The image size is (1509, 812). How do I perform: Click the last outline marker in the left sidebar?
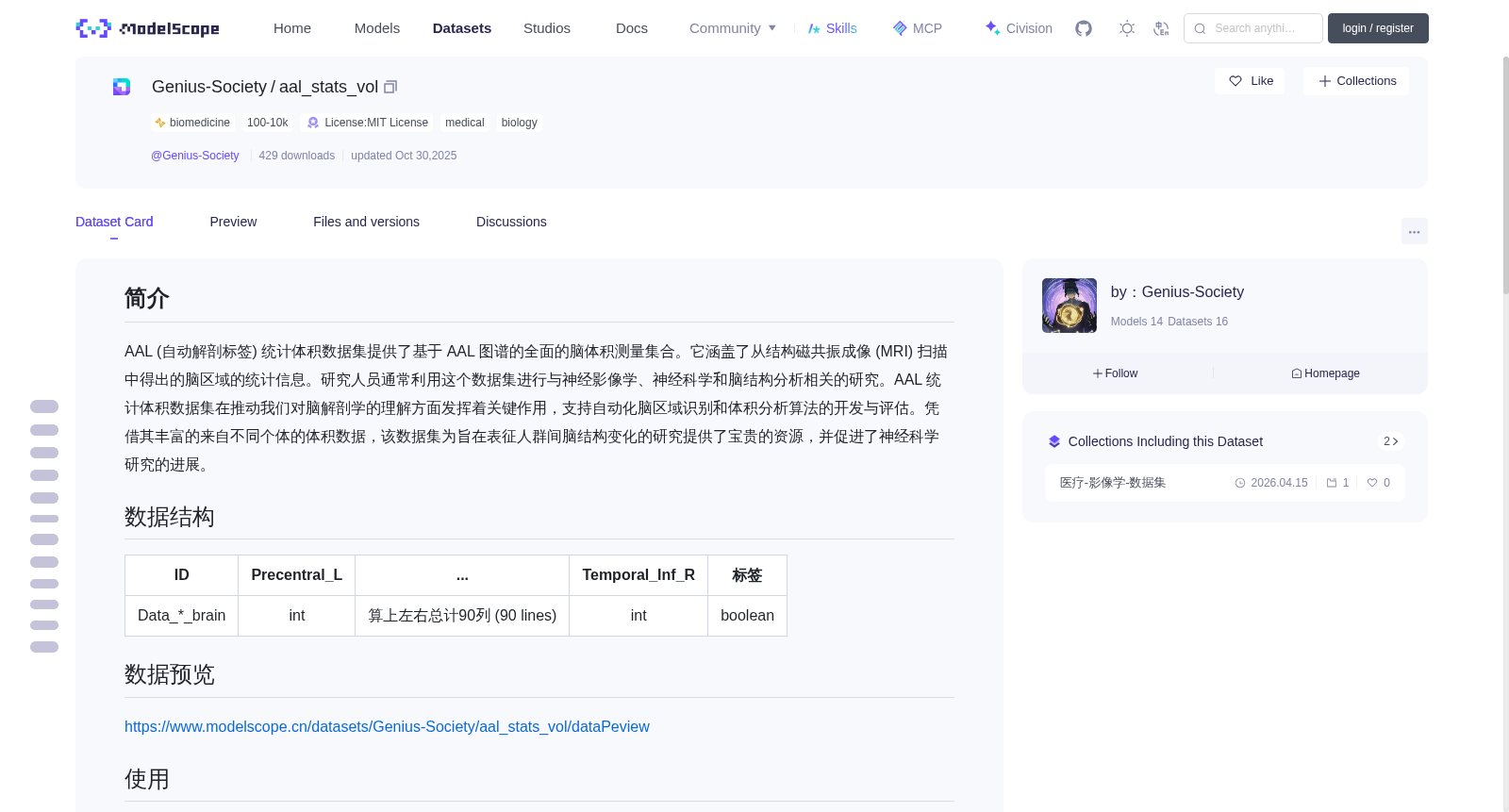click(x=44, y=647)
